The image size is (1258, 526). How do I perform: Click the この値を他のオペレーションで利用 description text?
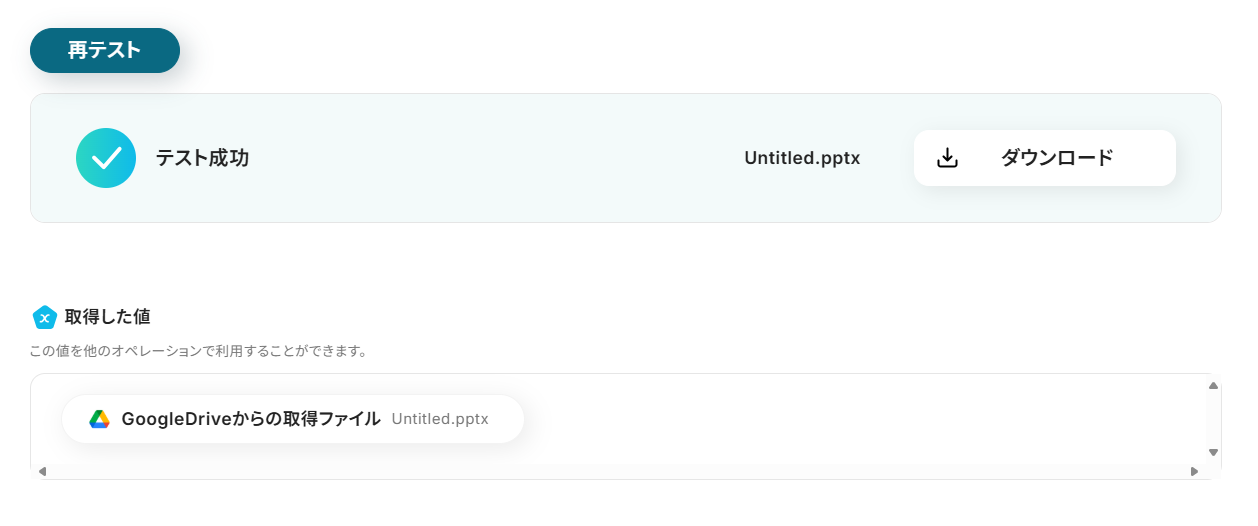pos(199,351)
